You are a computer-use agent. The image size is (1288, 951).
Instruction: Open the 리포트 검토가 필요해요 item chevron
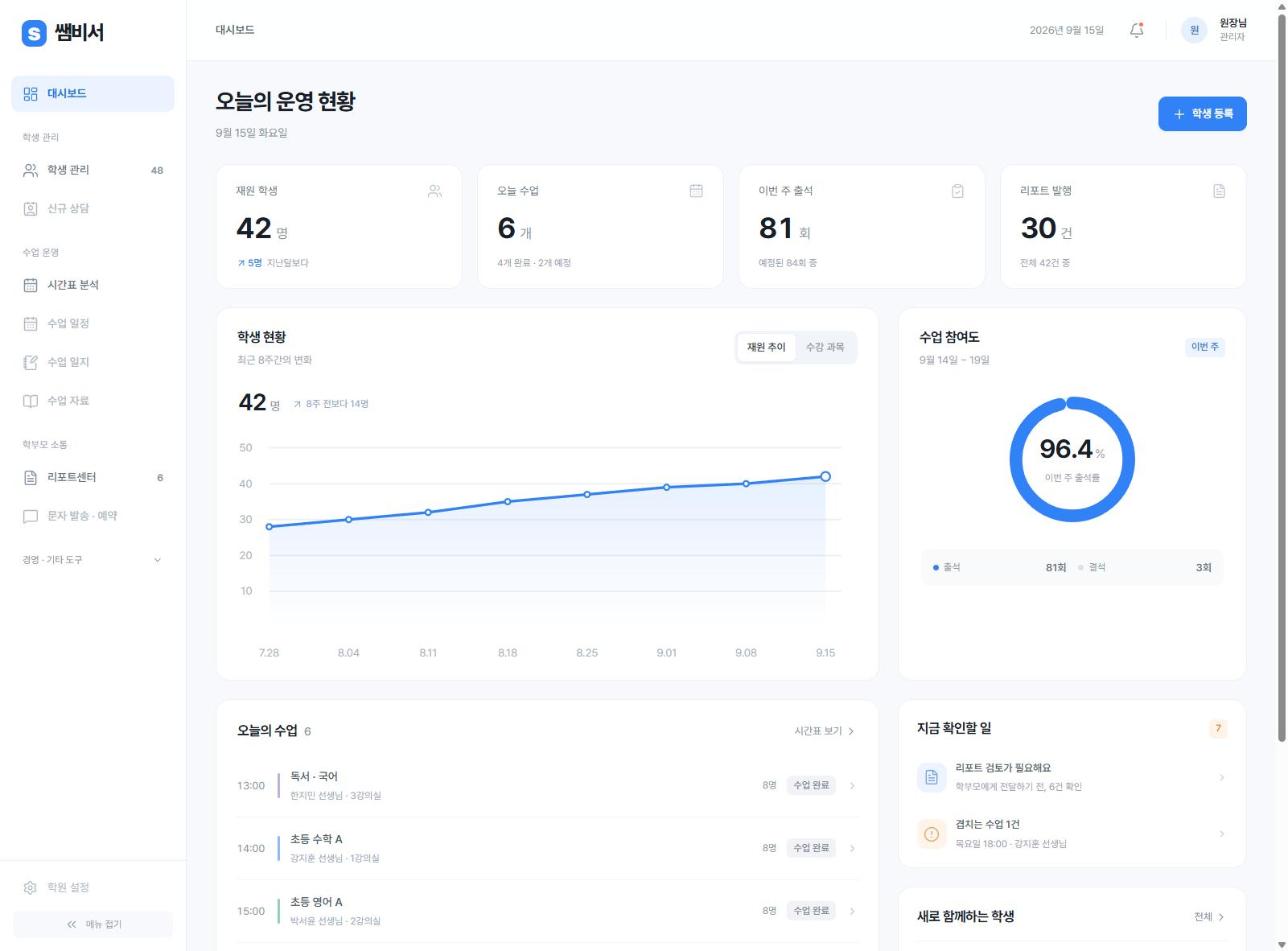point(1222,777)
